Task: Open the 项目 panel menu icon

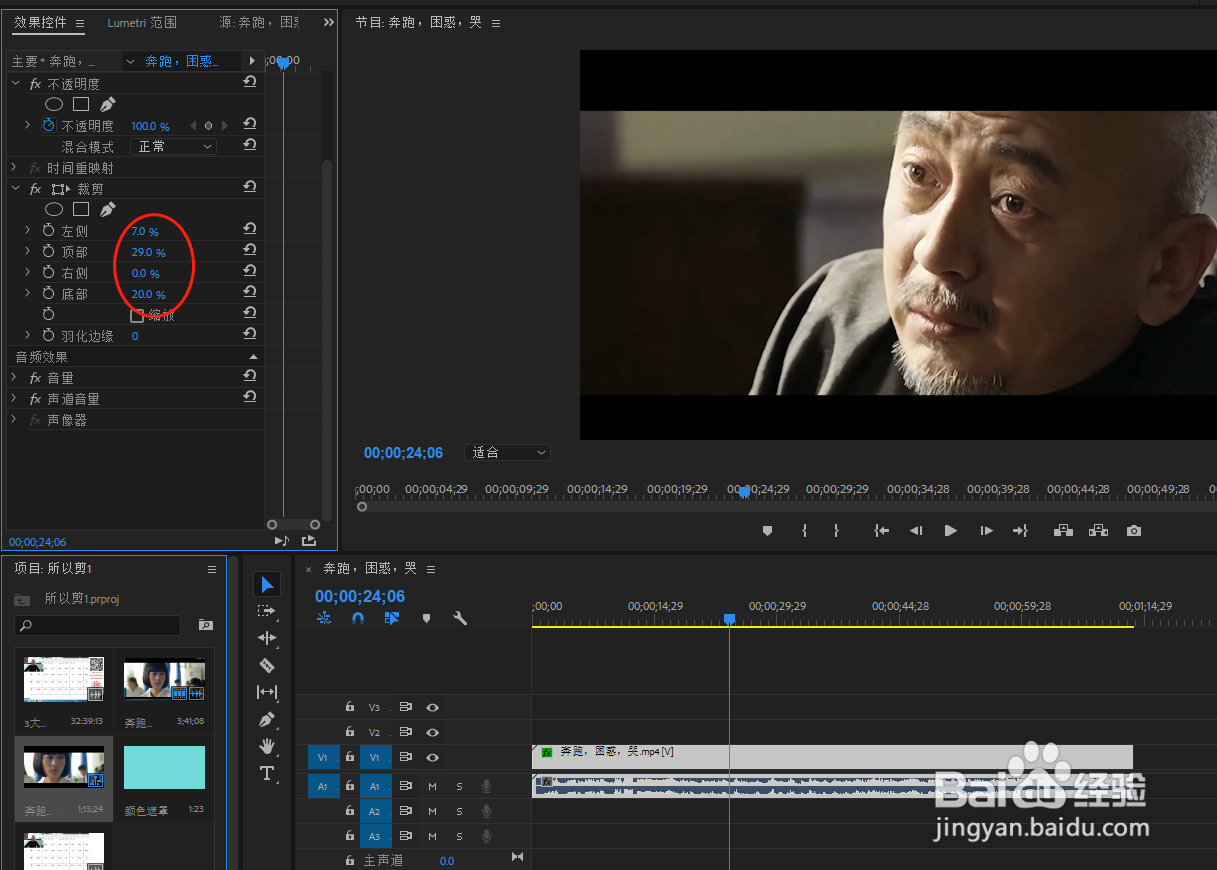Action: click(211, 569)
